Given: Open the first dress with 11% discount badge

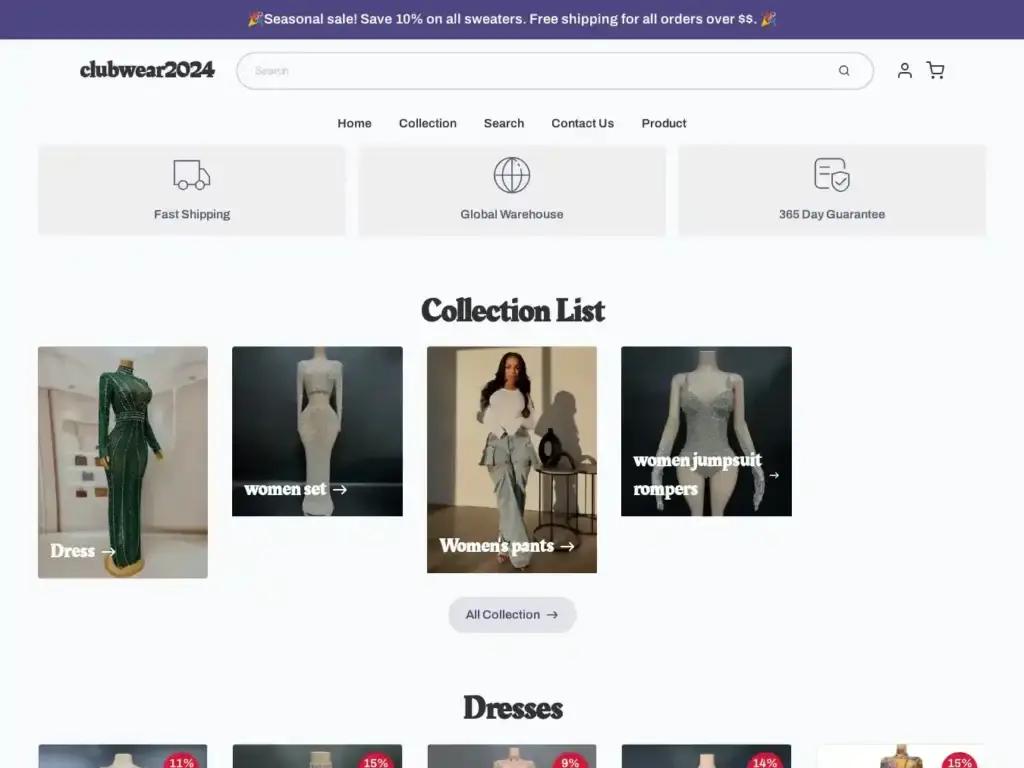Looking at the screenshot, I should point(123,756).
